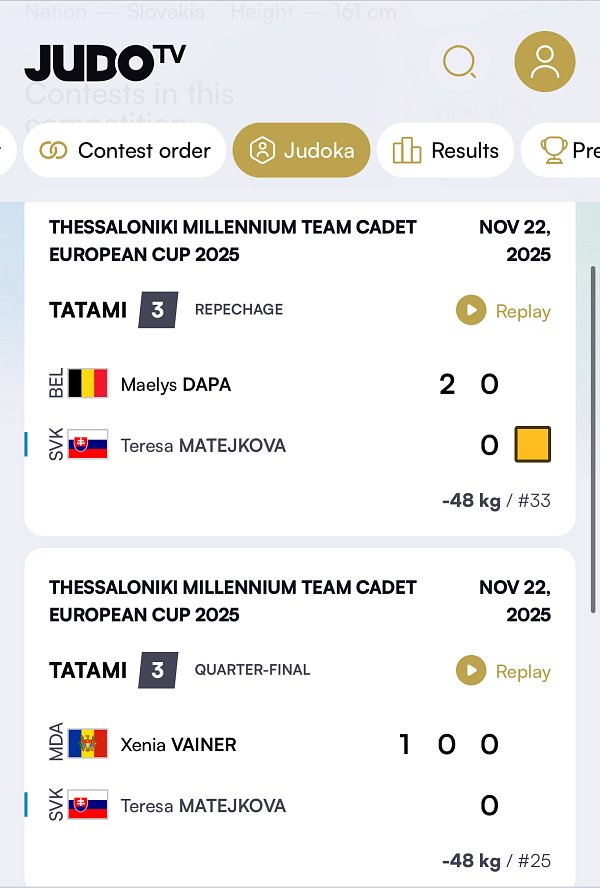
Task: Click Slovakia flag in quarter-final contest
Action: pyautogui.click(x=88, y=805)
